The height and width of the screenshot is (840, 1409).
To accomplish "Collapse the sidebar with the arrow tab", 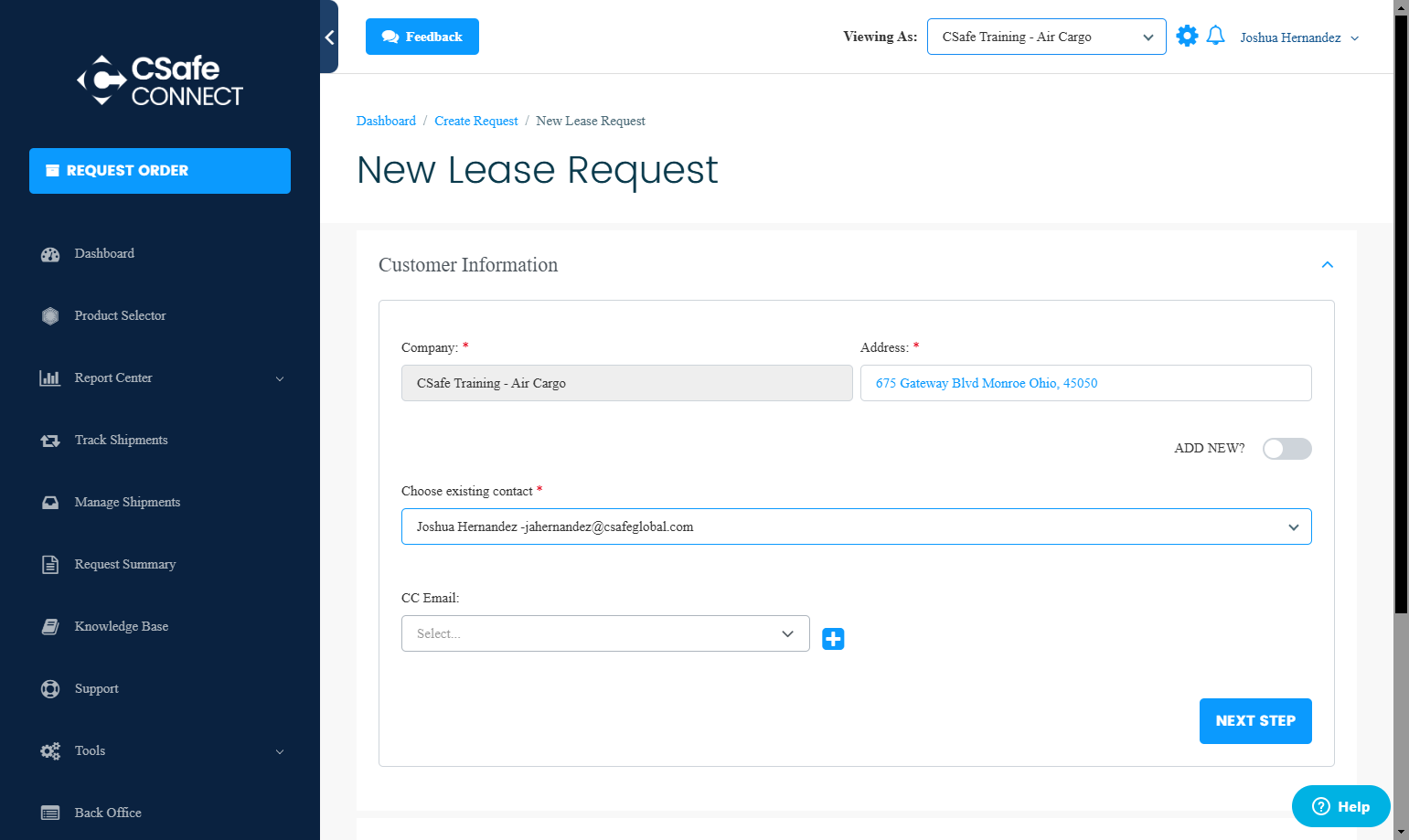I will (329, 37).
